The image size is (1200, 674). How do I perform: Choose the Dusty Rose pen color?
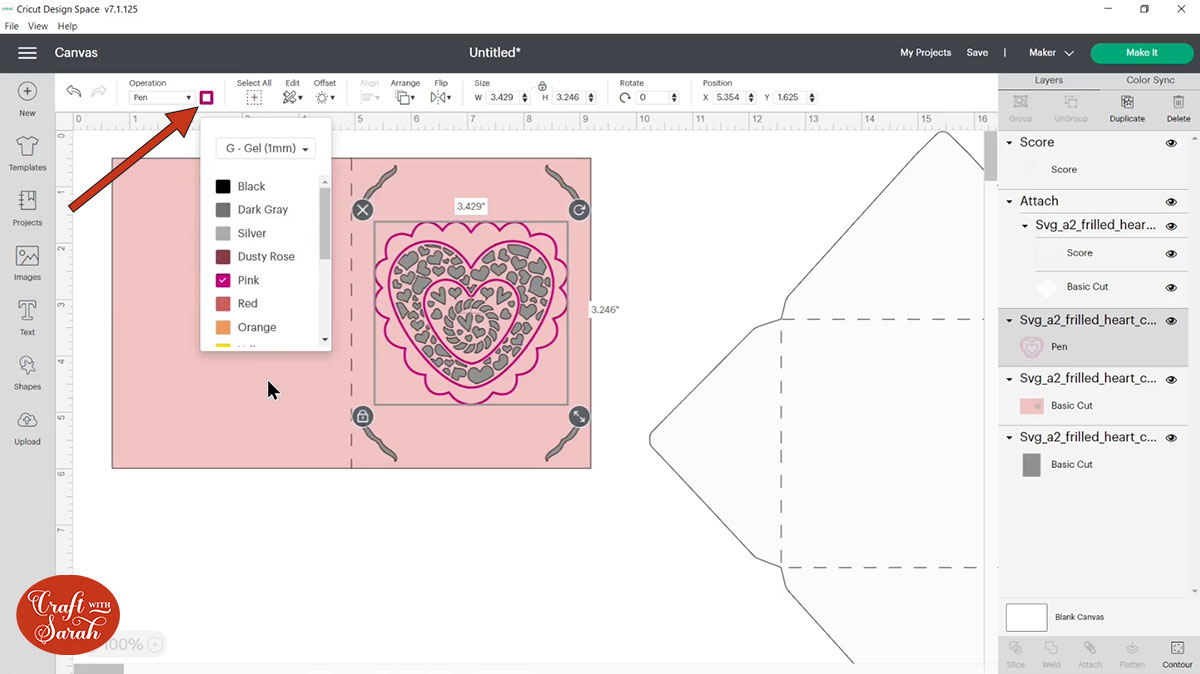(x=265, y=257)
